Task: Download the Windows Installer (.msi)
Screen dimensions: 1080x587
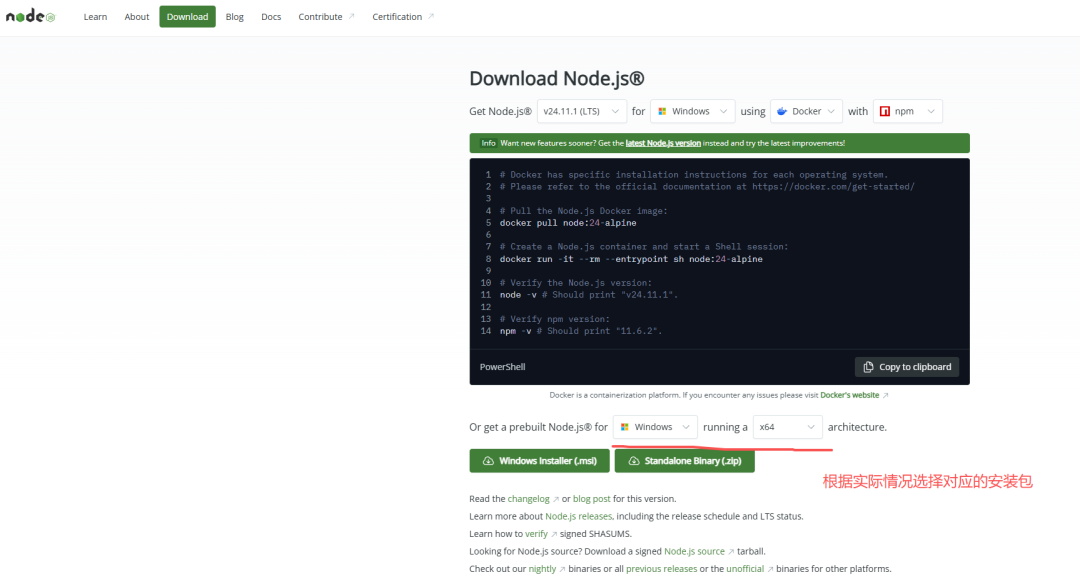Action: tap(539, 461)
